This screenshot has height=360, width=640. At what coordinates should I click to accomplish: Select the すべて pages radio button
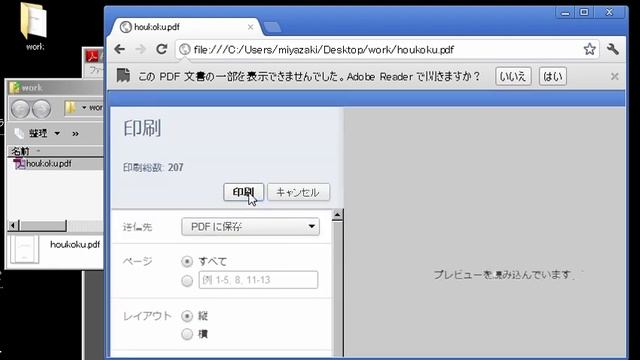[187, 261]
